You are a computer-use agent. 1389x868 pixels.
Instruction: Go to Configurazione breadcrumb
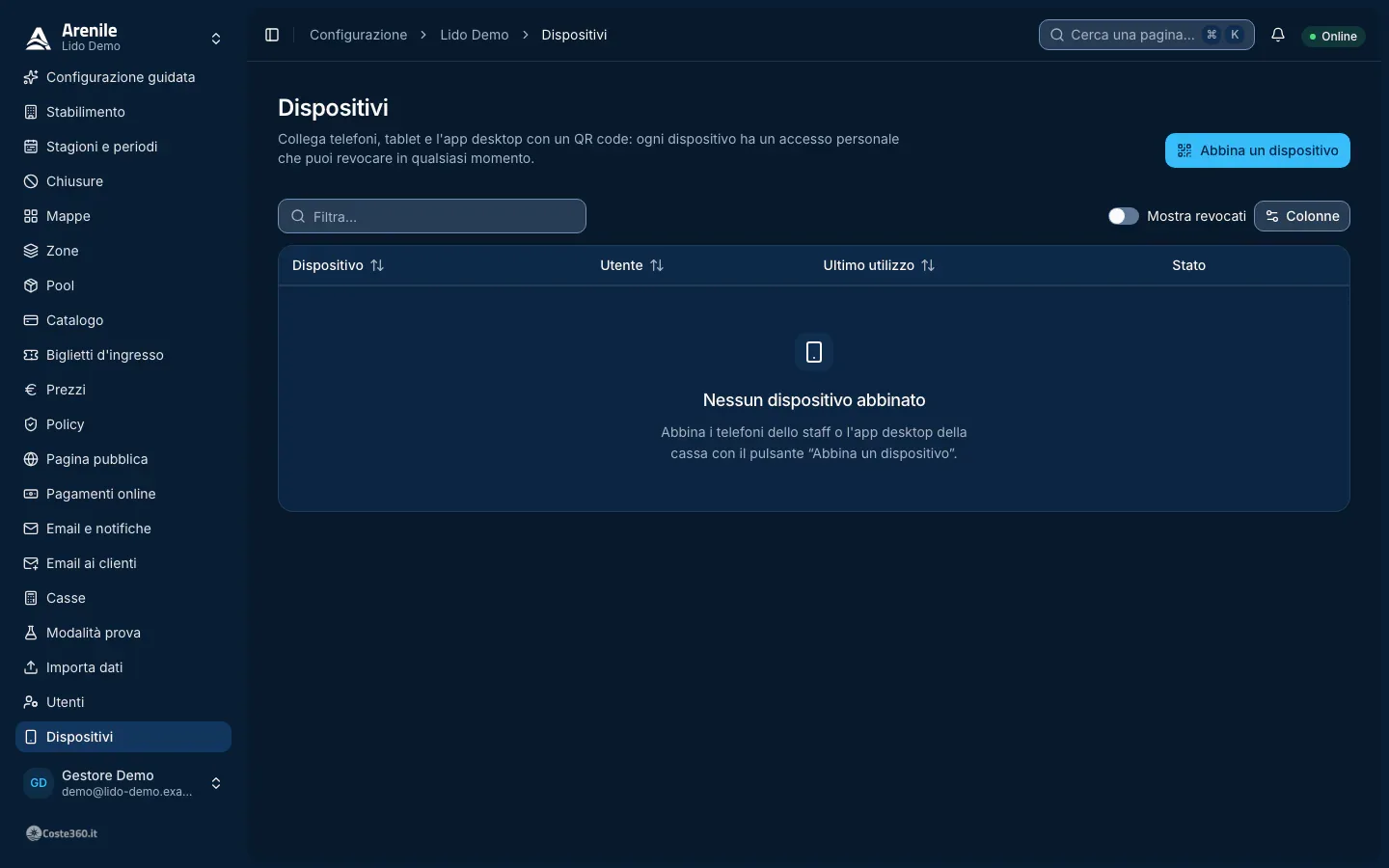coord(359,35)
